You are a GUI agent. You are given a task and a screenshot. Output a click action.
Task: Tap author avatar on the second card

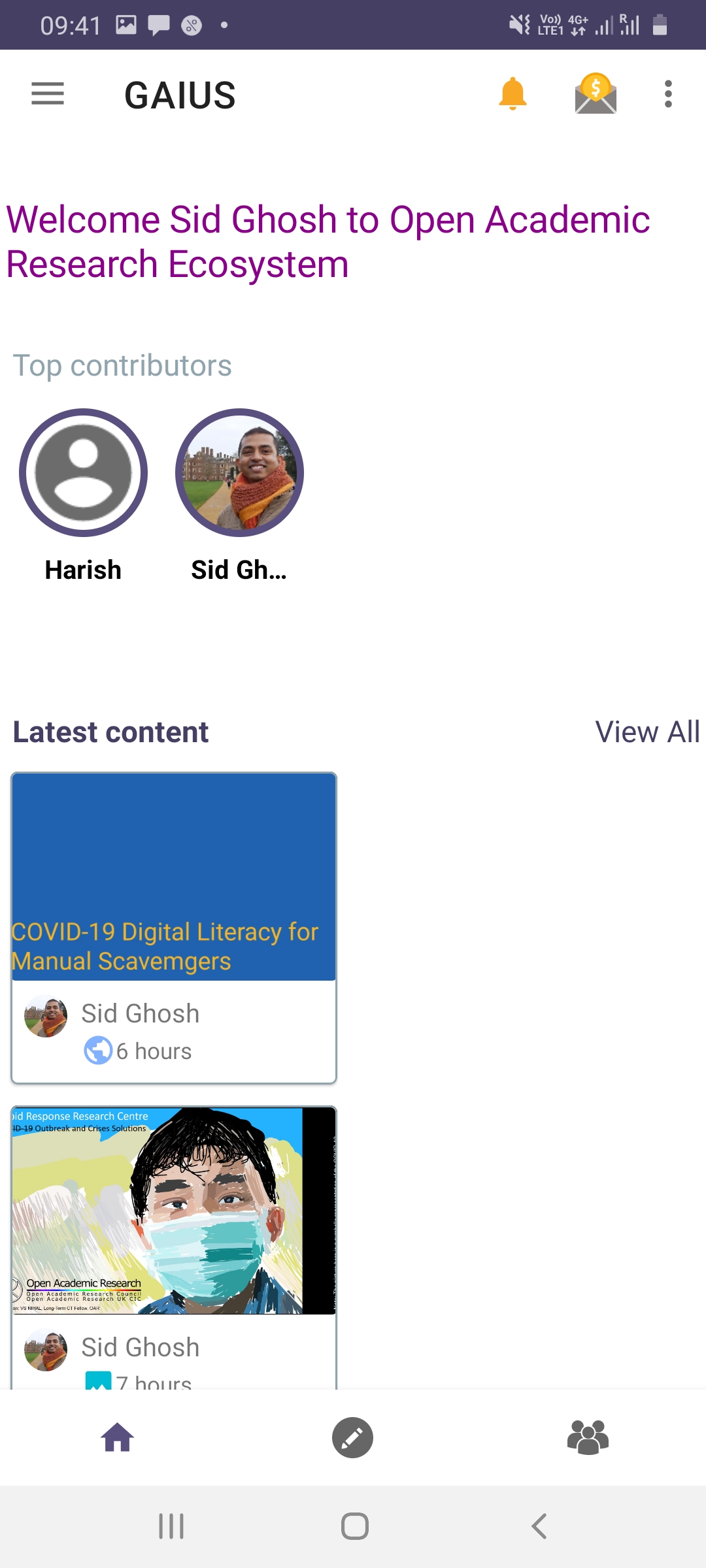pos(46,1350)
